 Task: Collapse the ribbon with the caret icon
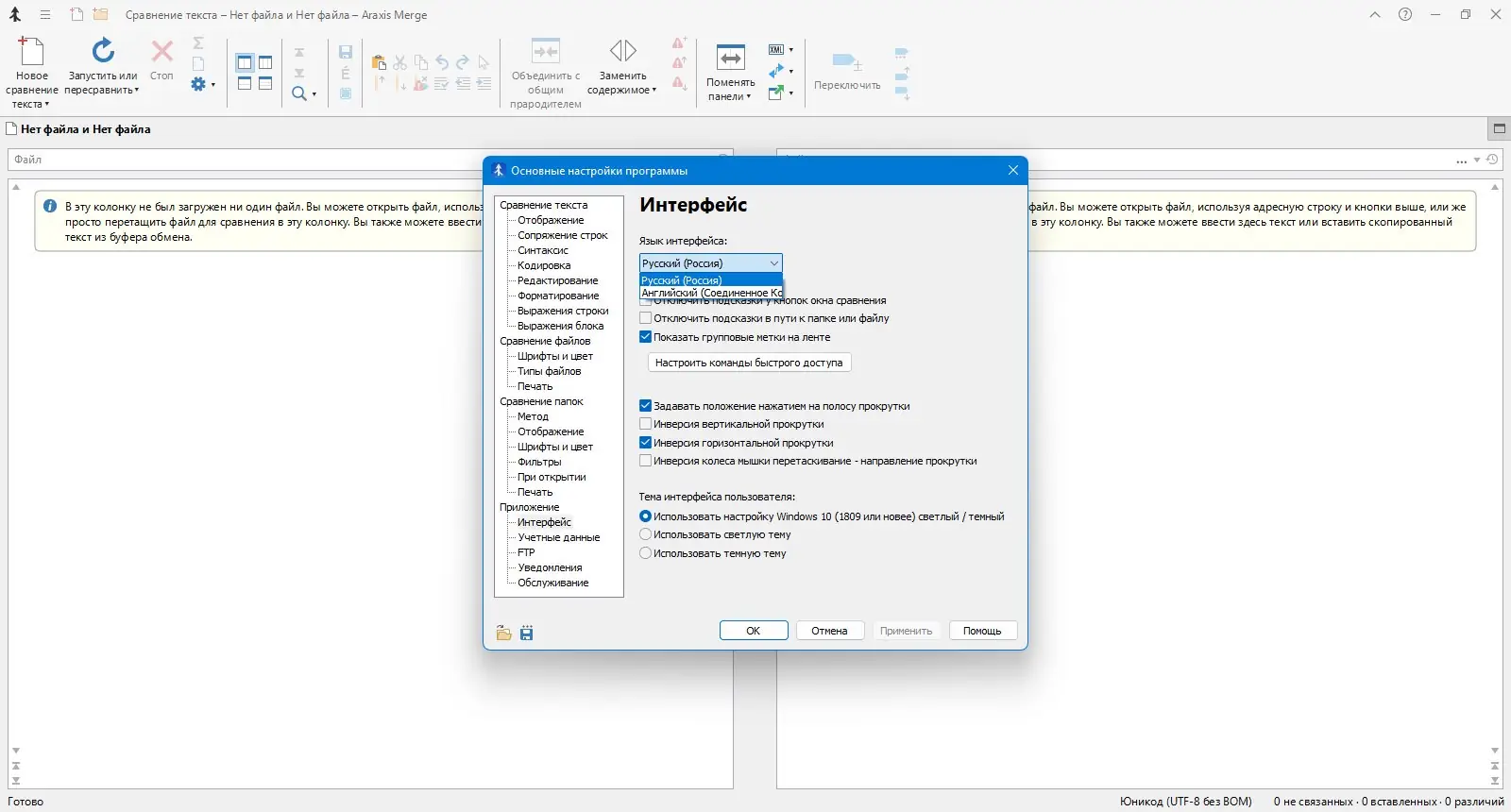(1375, 15)
